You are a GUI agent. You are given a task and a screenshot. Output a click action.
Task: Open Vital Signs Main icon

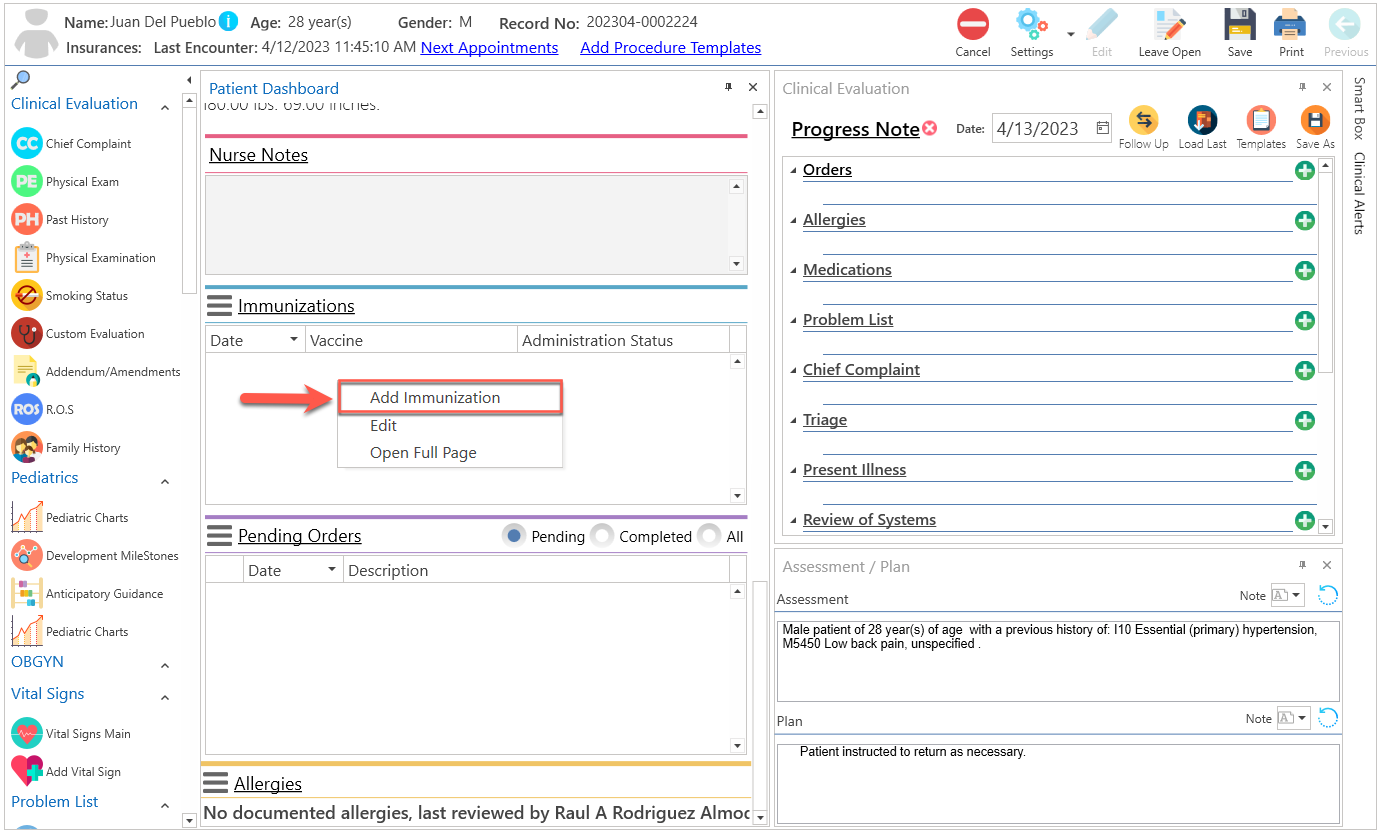[27, 733]
